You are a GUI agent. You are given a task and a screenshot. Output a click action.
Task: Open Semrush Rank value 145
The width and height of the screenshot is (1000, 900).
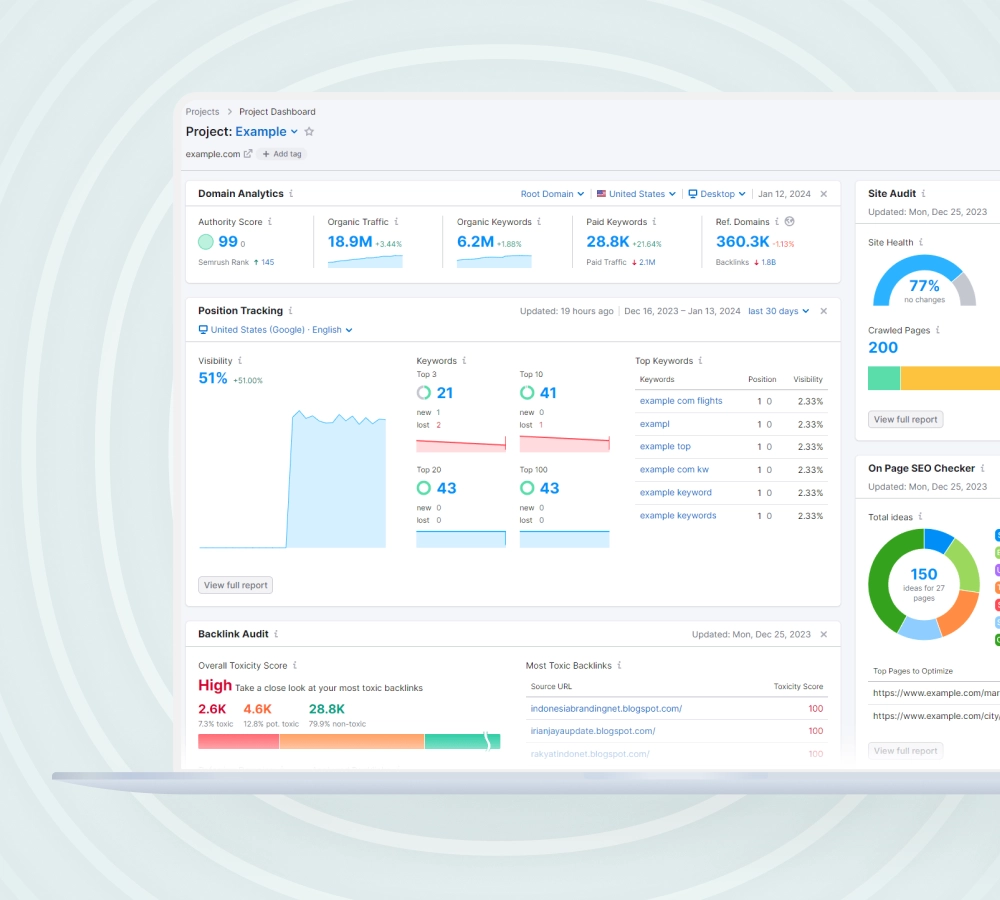click(x=267, y=262)
